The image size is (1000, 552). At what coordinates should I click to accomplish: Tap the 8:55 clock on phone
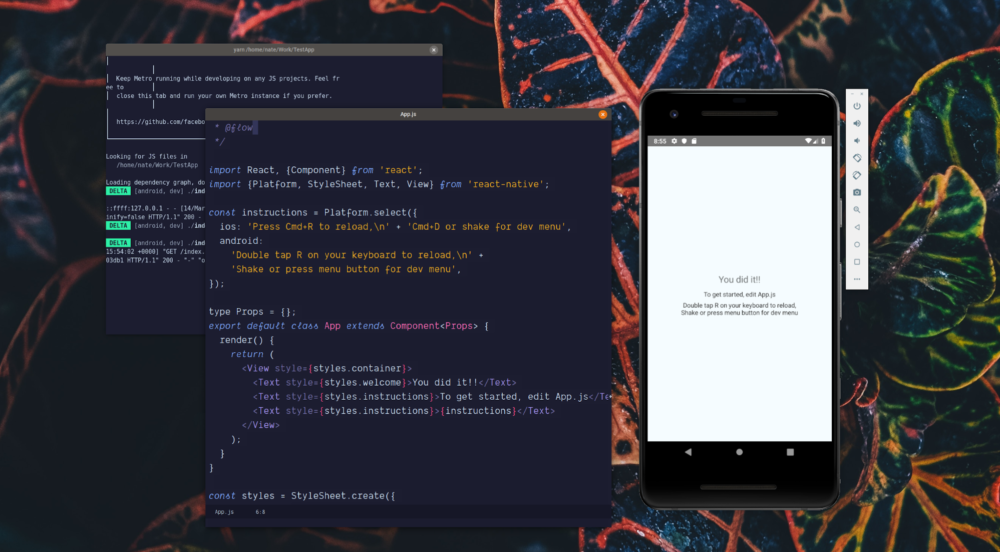tap(659, 141)
